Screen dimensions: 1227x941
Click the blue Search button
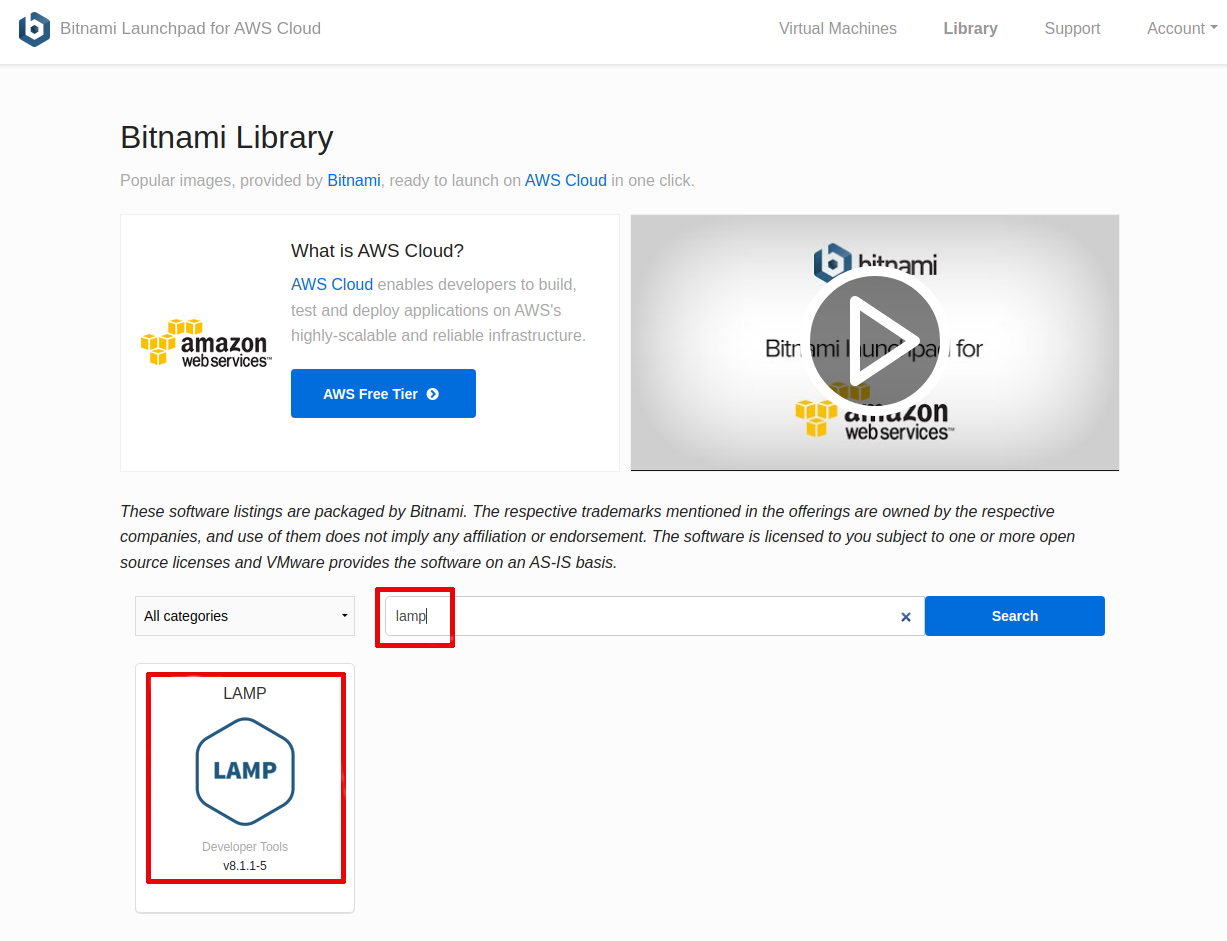1015,616
